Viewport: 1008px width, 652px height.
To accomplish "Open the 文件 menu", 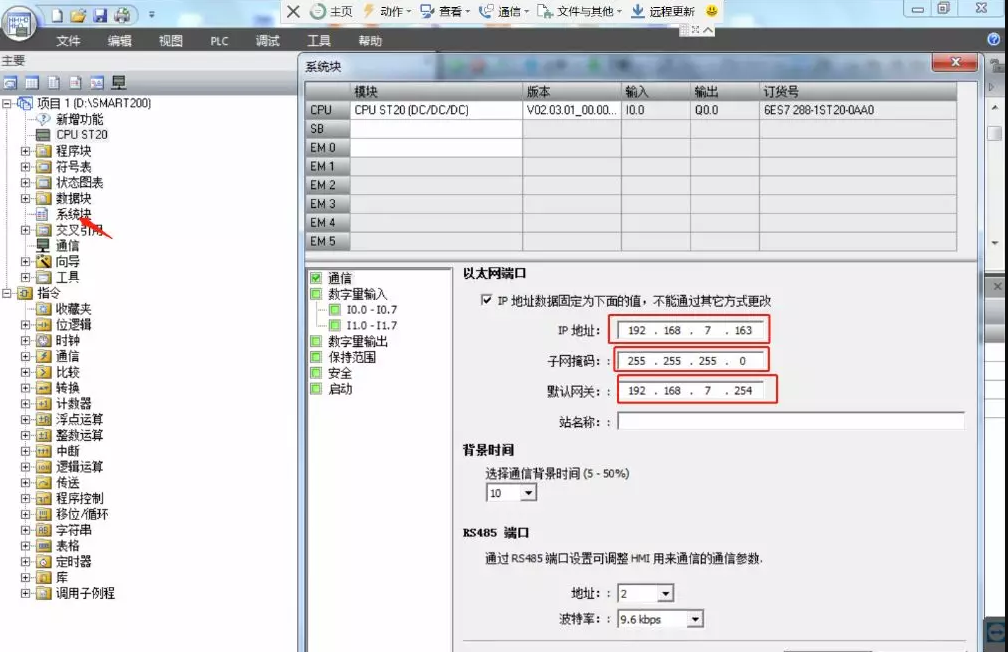I will (x=68, y=41).
